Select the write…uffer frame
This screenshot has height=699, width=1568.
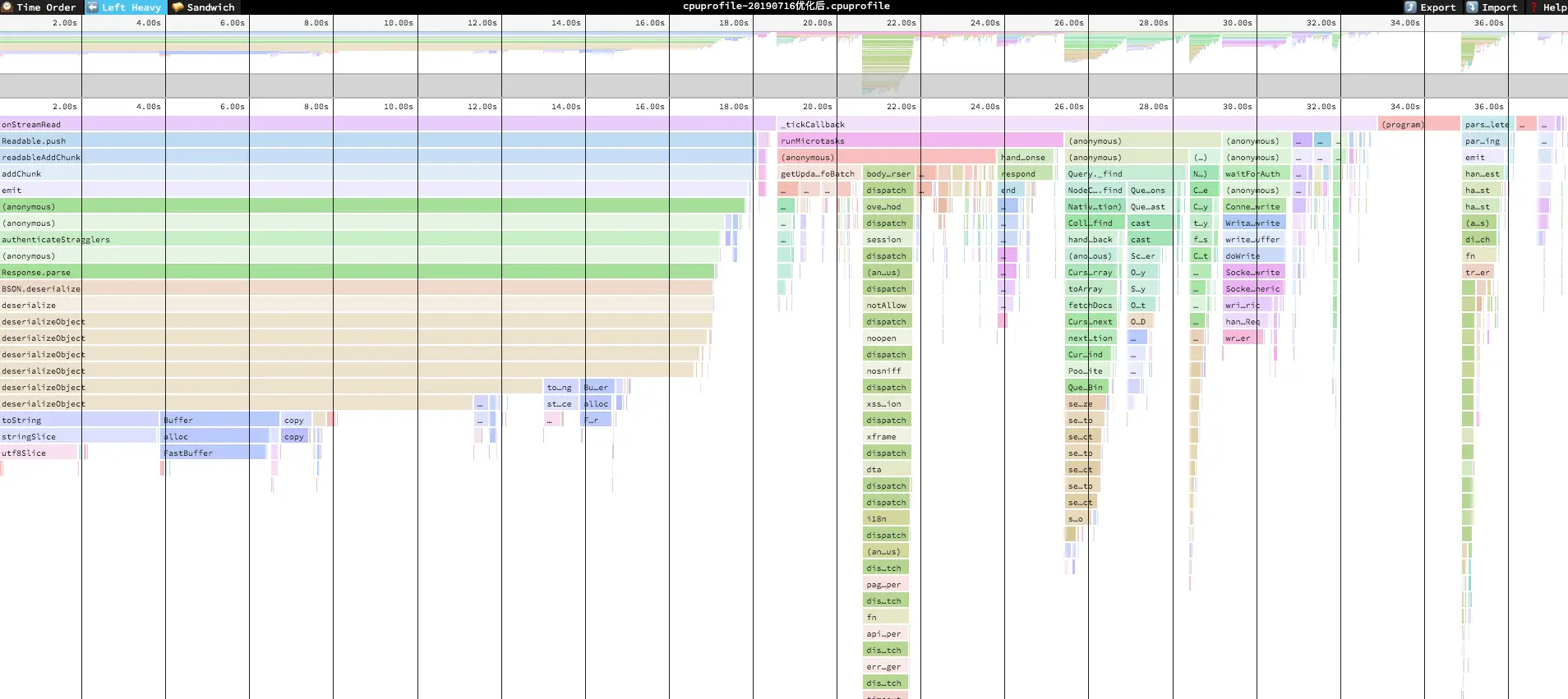(1255, 239)
